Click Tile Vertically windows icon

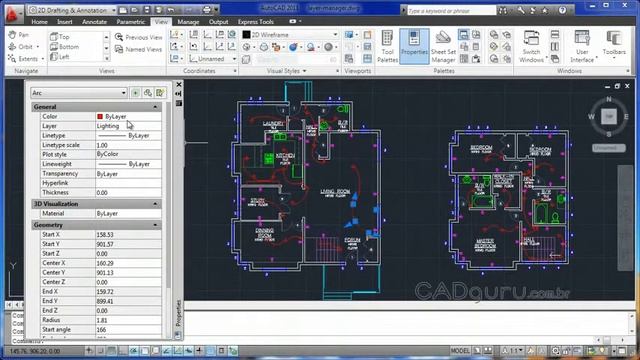click(x=555, y=47)
